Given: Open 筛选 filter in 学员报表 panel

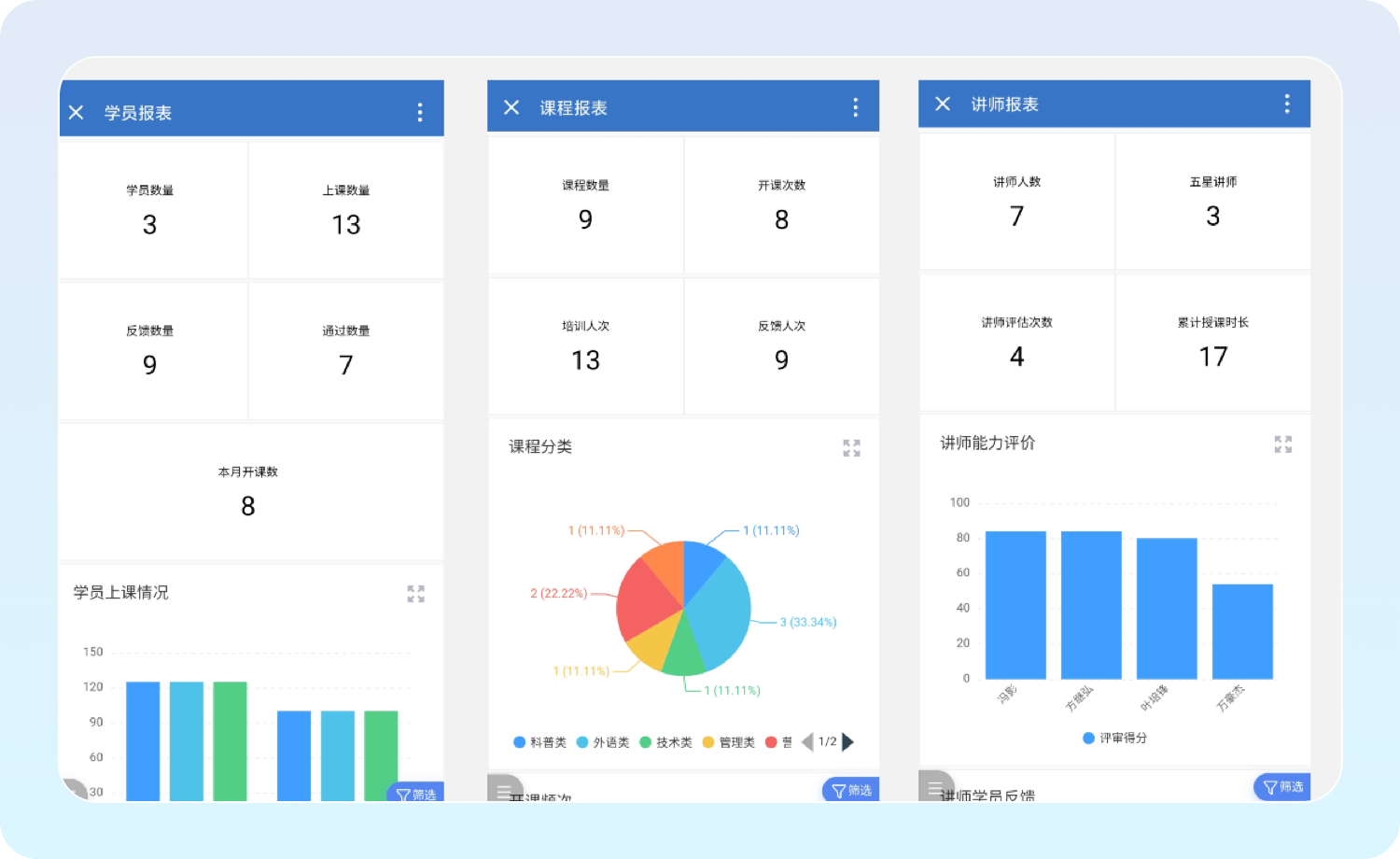Looking at the screenshot, I should 416,794.
